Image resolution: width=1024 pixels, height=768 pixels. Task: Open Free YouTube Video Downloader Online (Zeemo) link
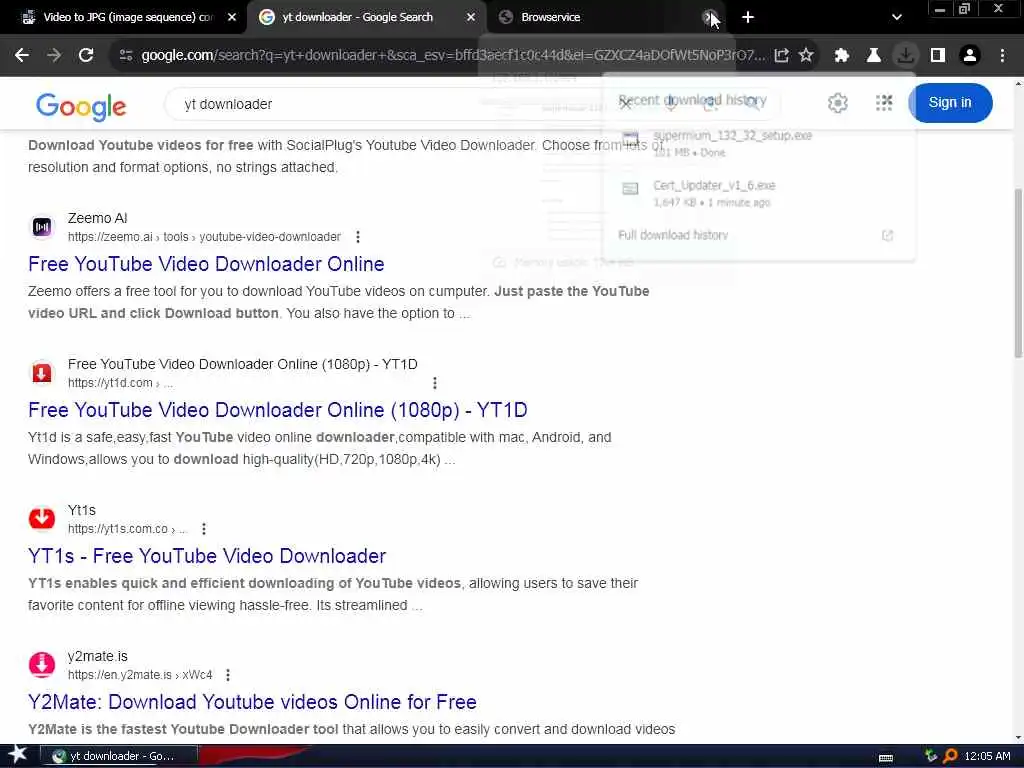point(206,264)
